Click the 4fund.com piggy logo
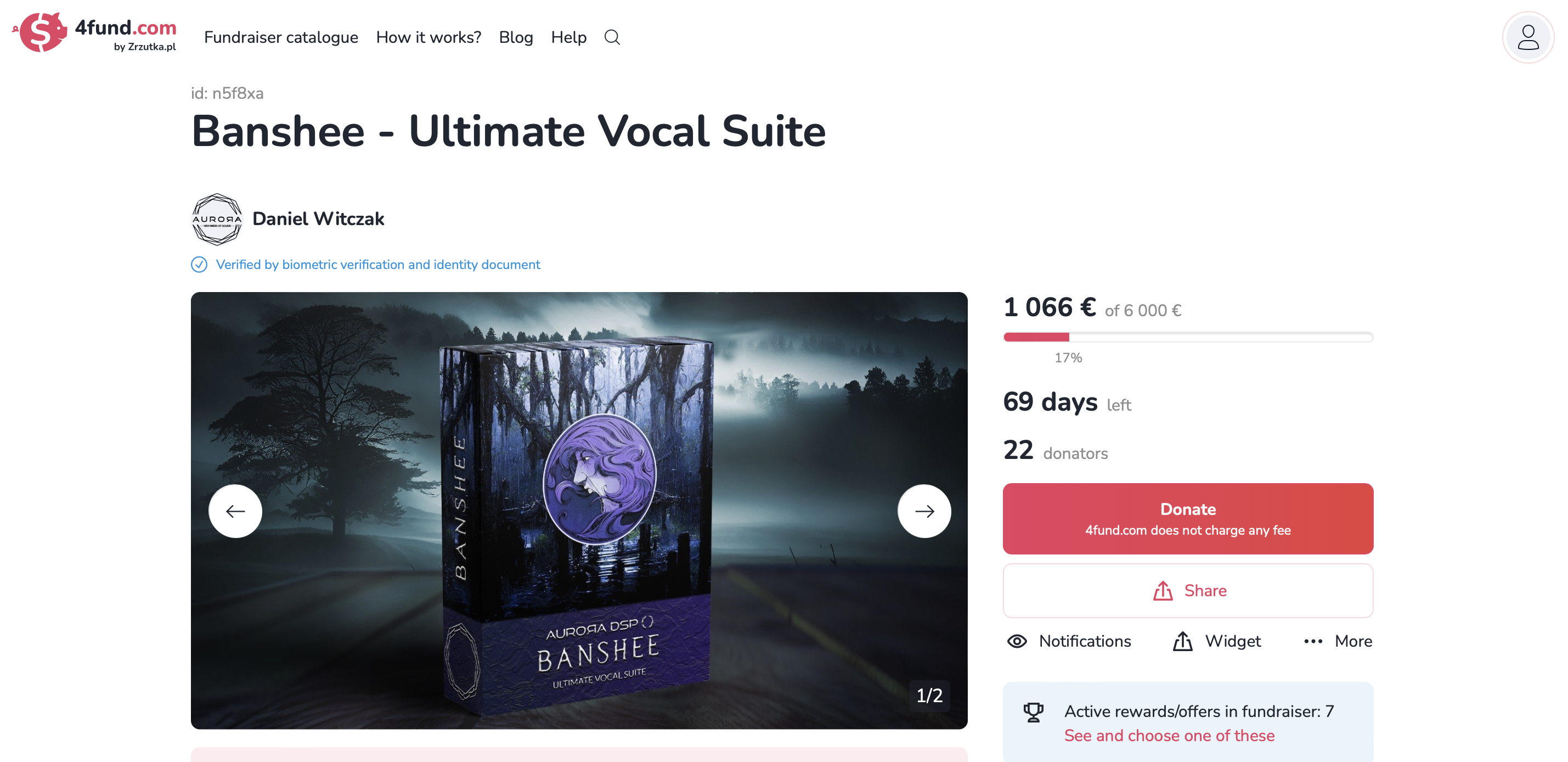 pos(40,32)
